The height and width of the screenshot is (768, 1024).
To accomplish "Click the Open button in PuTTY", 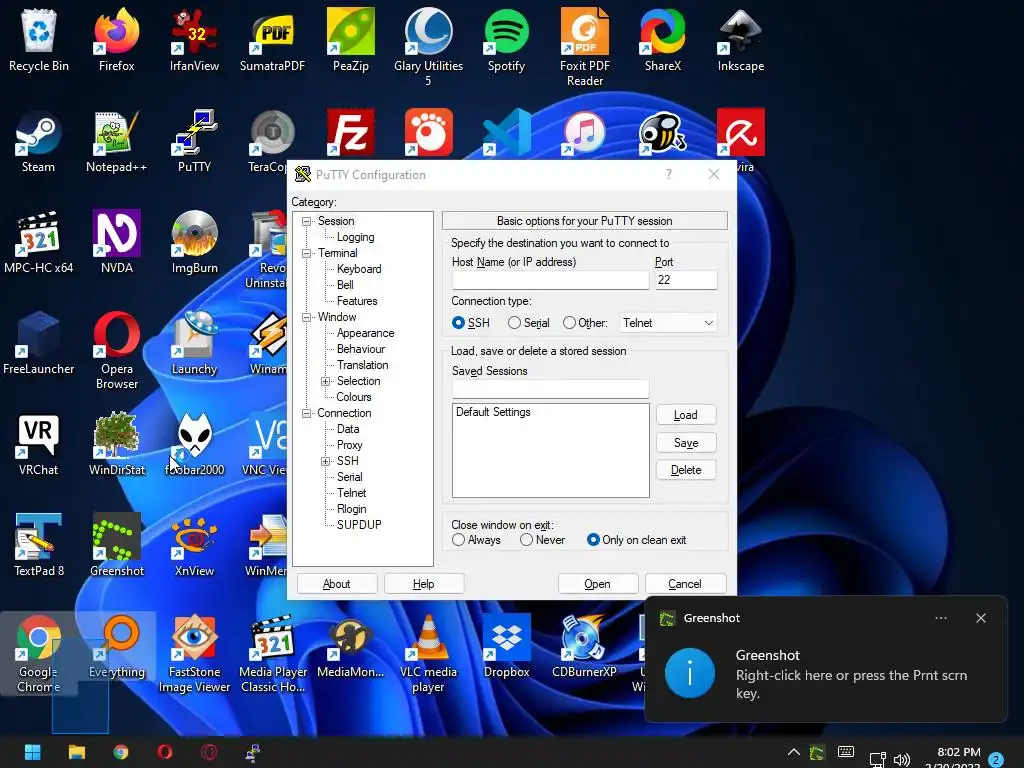I will coord(598,584).
